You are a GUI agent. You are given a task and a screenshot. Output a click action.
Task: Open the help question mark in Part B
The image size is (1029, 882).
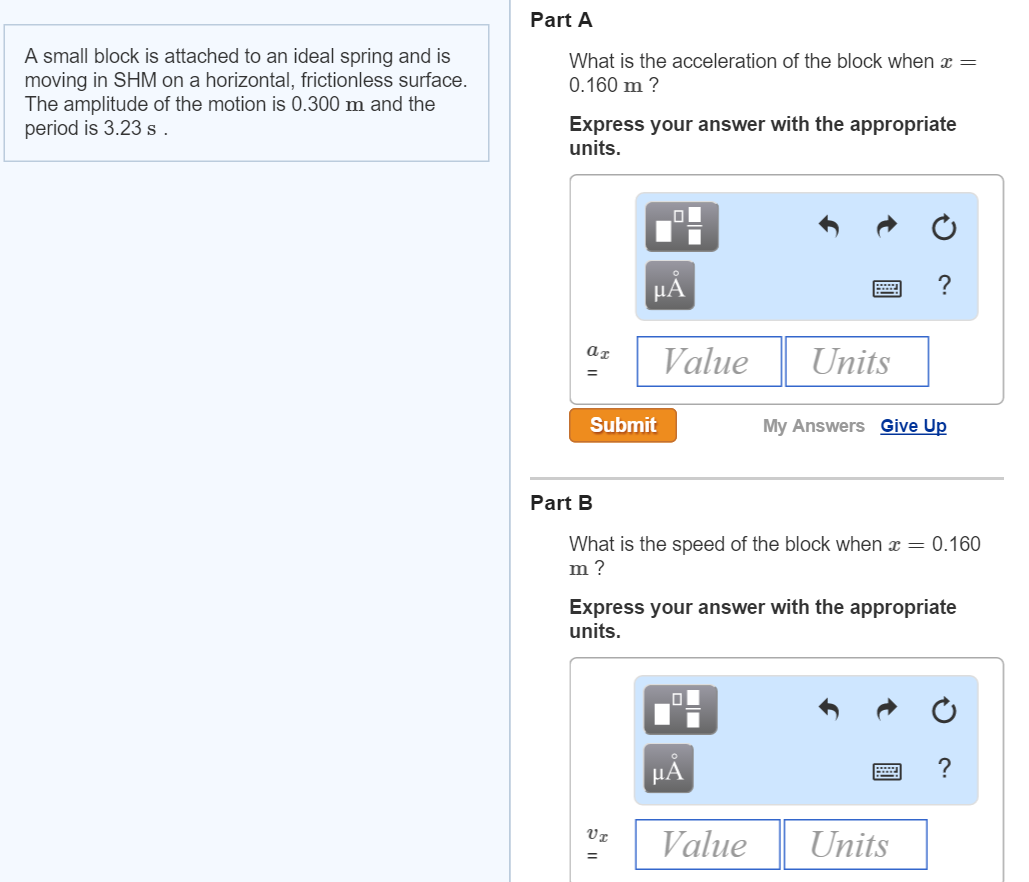944,769
